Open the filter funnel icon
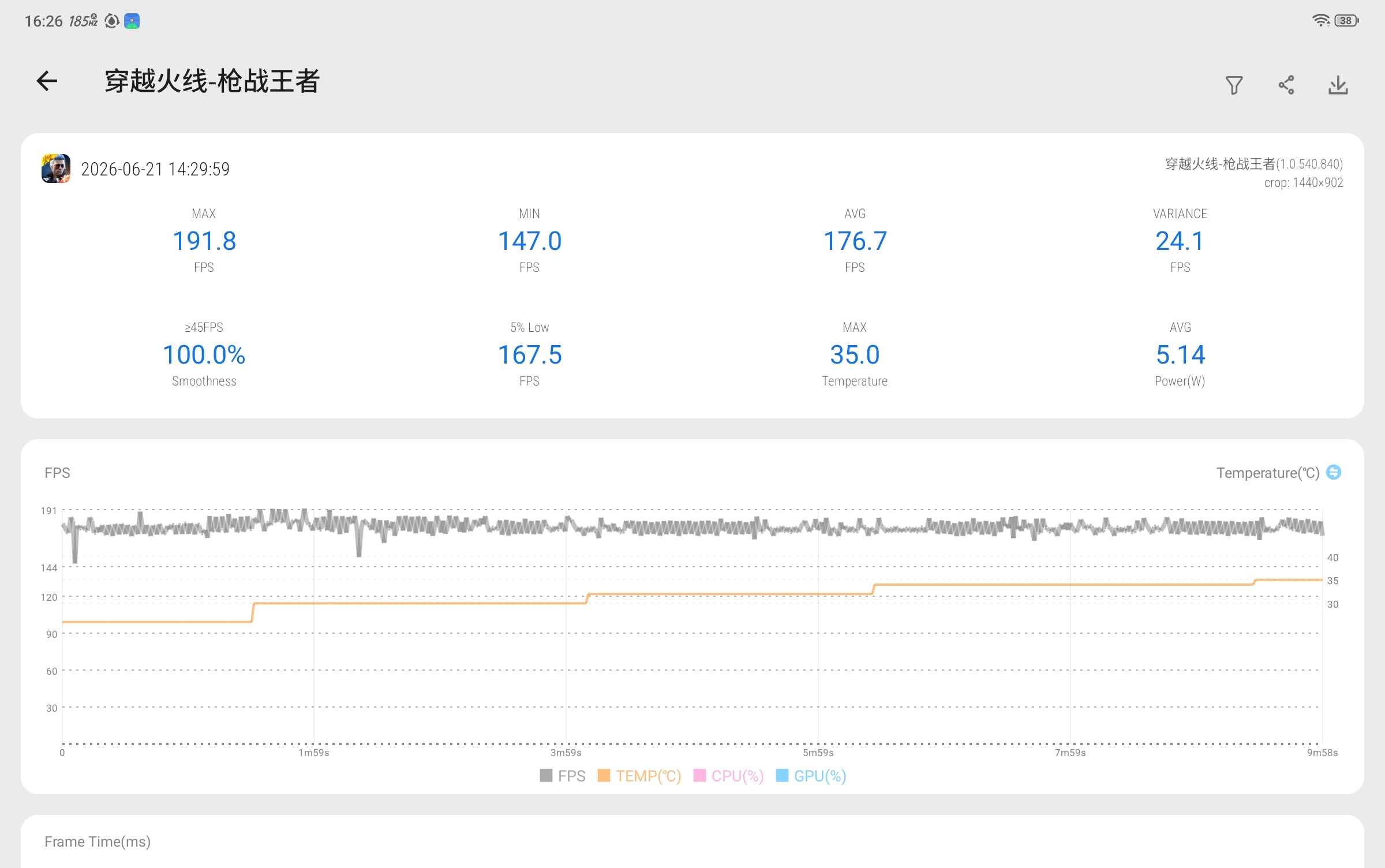The image size is (1385, 868). click(1234, 85)
